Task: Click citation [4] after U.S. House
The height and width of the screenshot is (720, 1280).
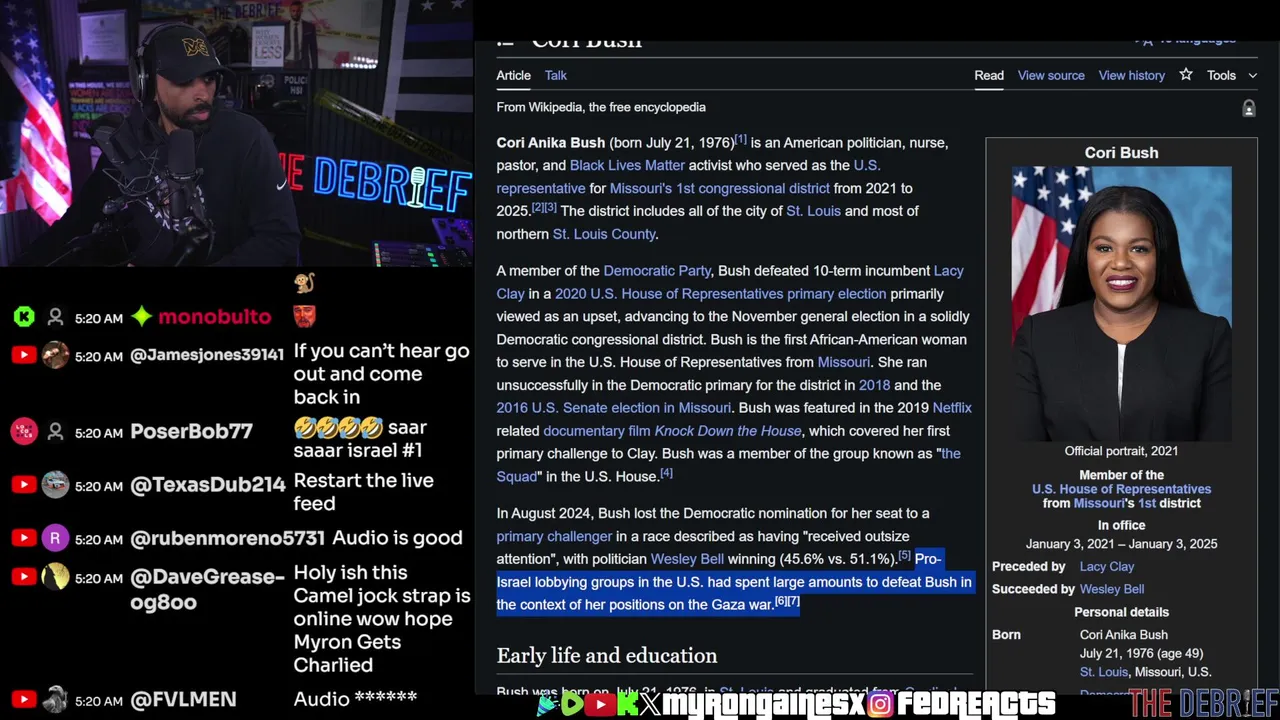Action: click(666, 473)
